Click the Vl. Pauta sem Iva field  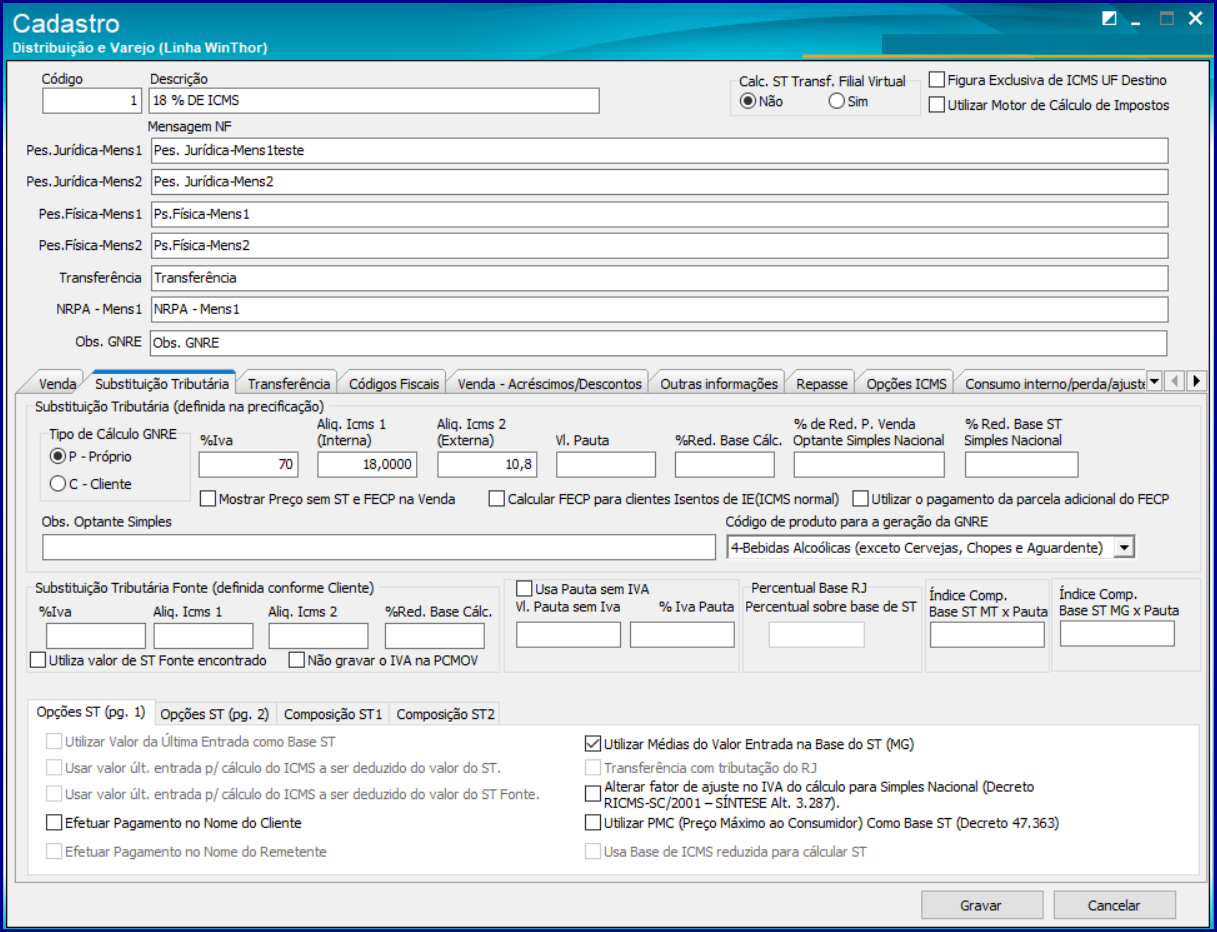click(x=568, y=635)
